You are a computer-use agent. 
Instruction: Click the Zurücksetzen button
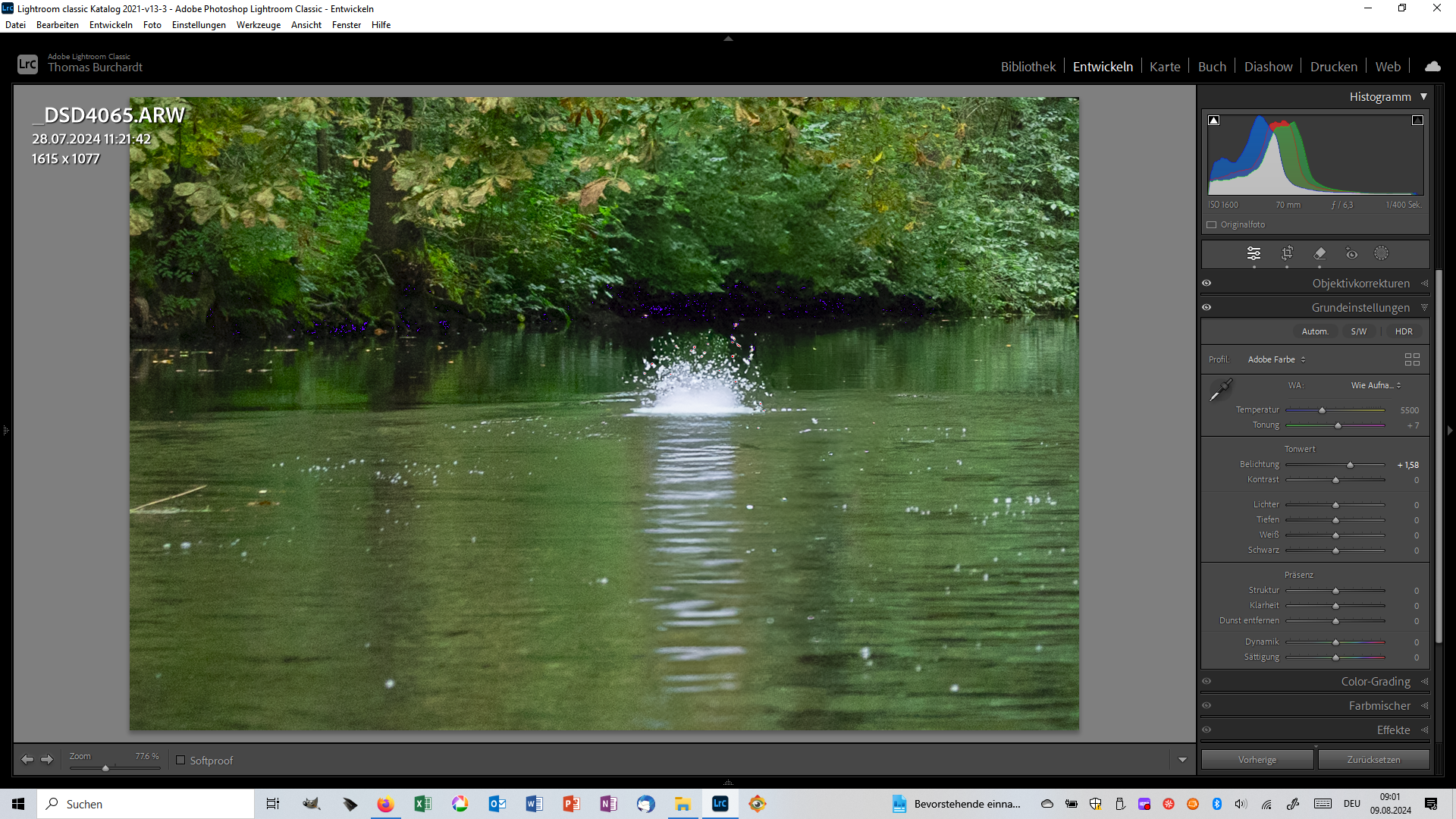click(x=1373, y=759)
